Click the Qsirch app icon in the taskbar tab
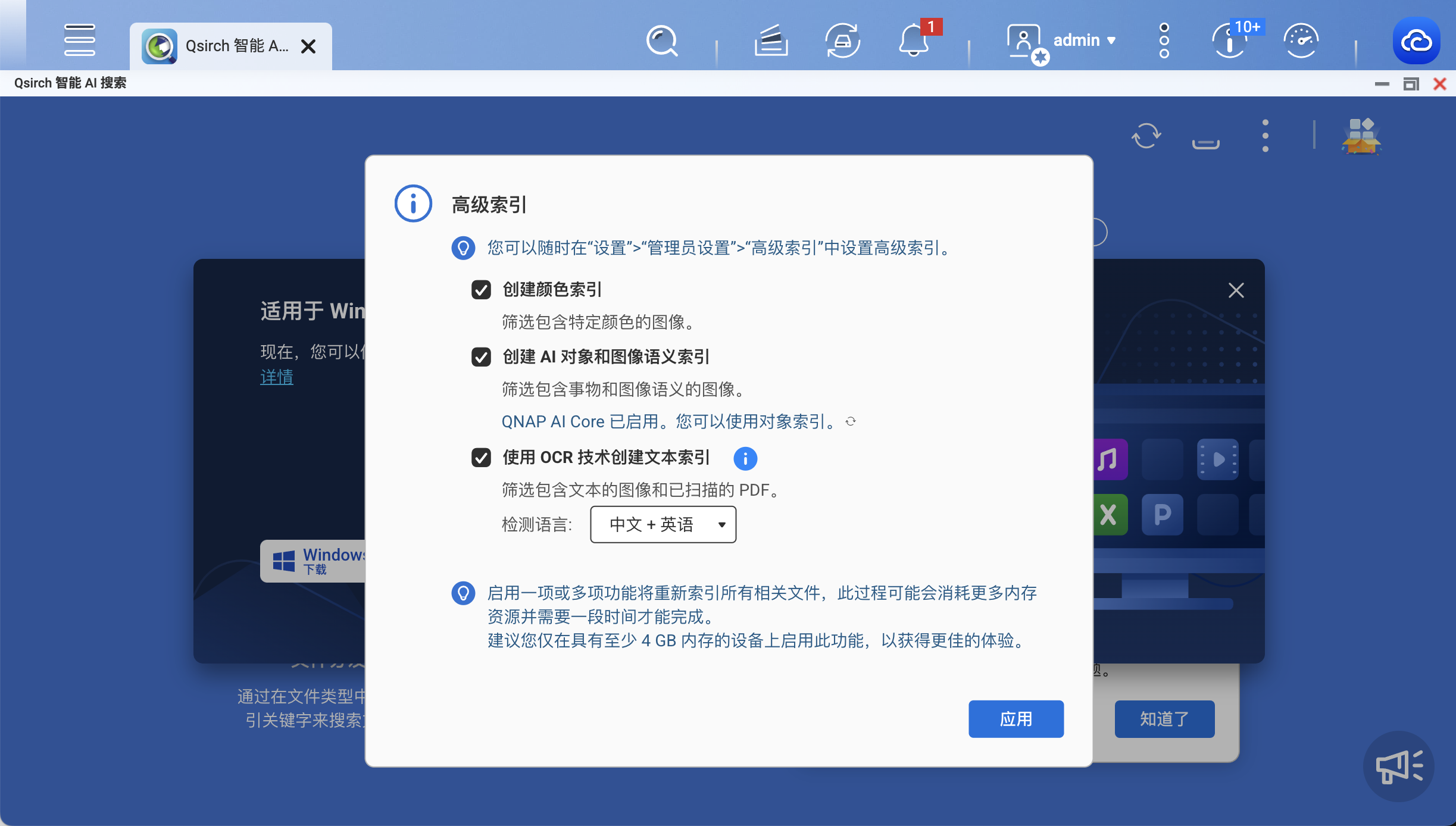 click(159, 46)
